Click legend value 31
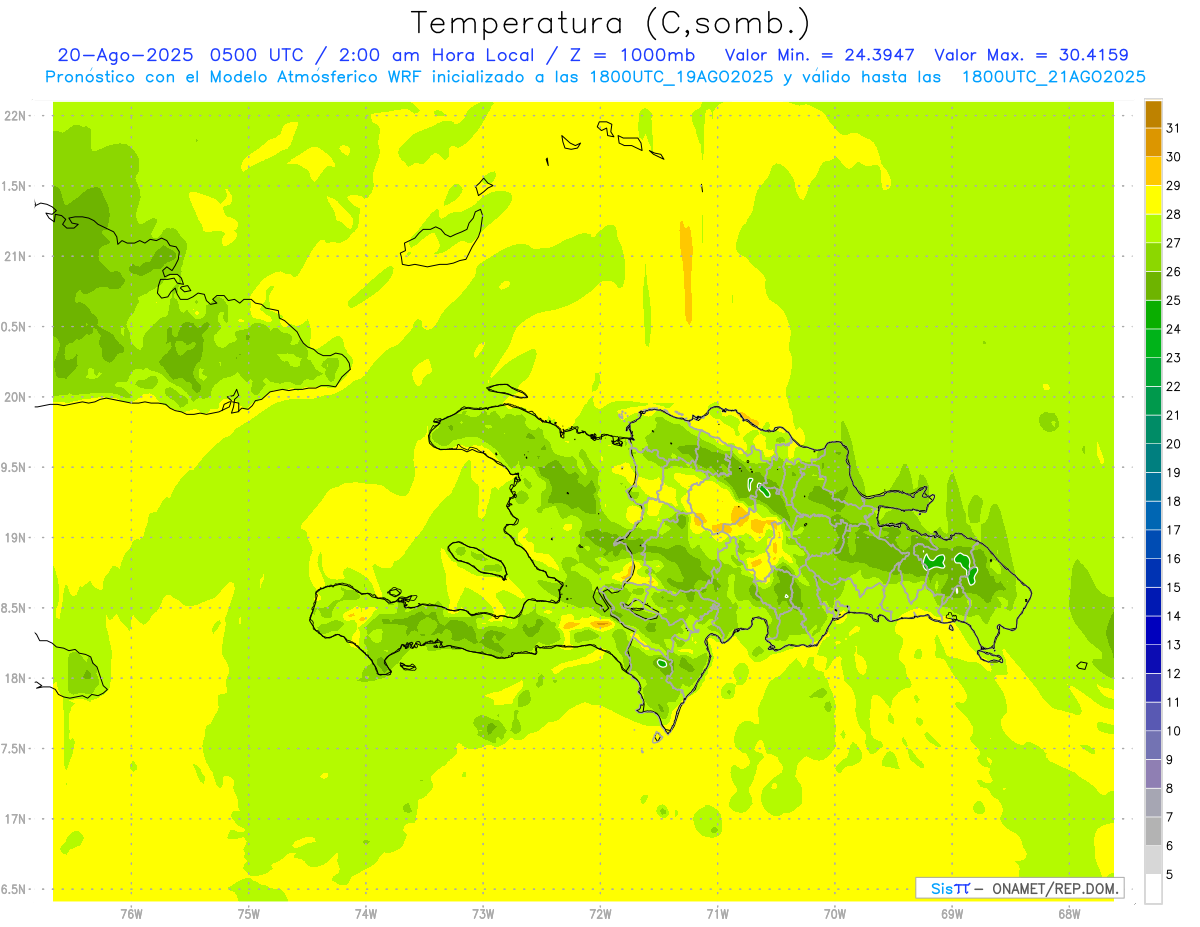 tap(1174, 128)
